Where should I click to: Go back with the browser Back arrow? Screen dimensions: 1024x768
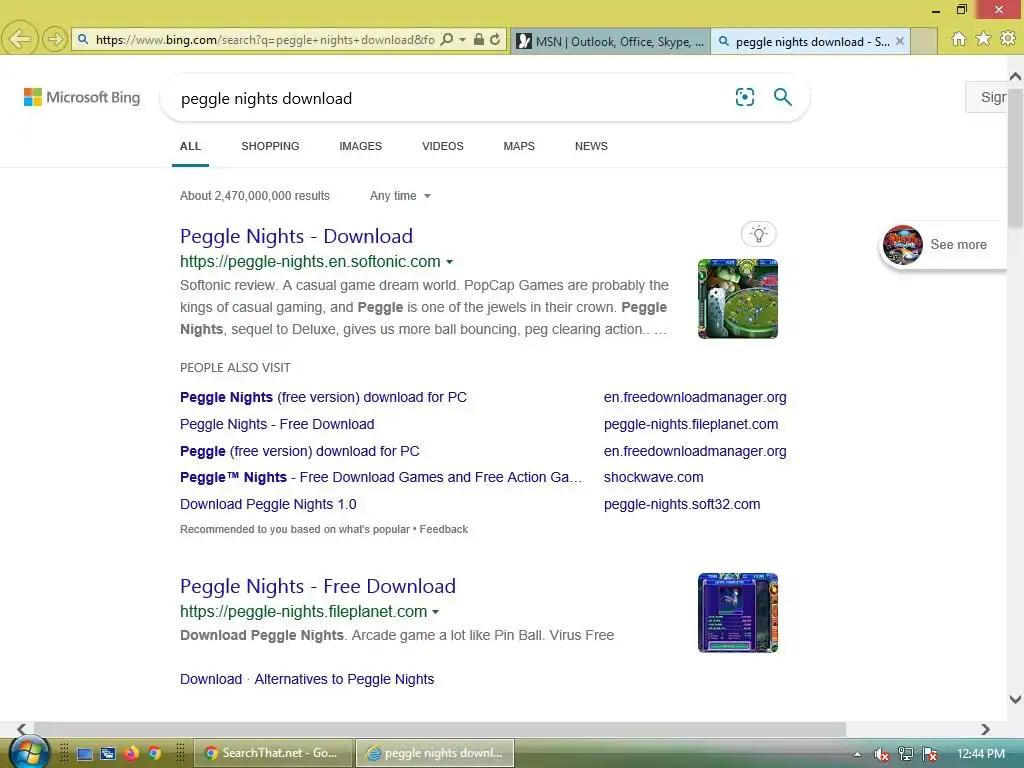20,39
